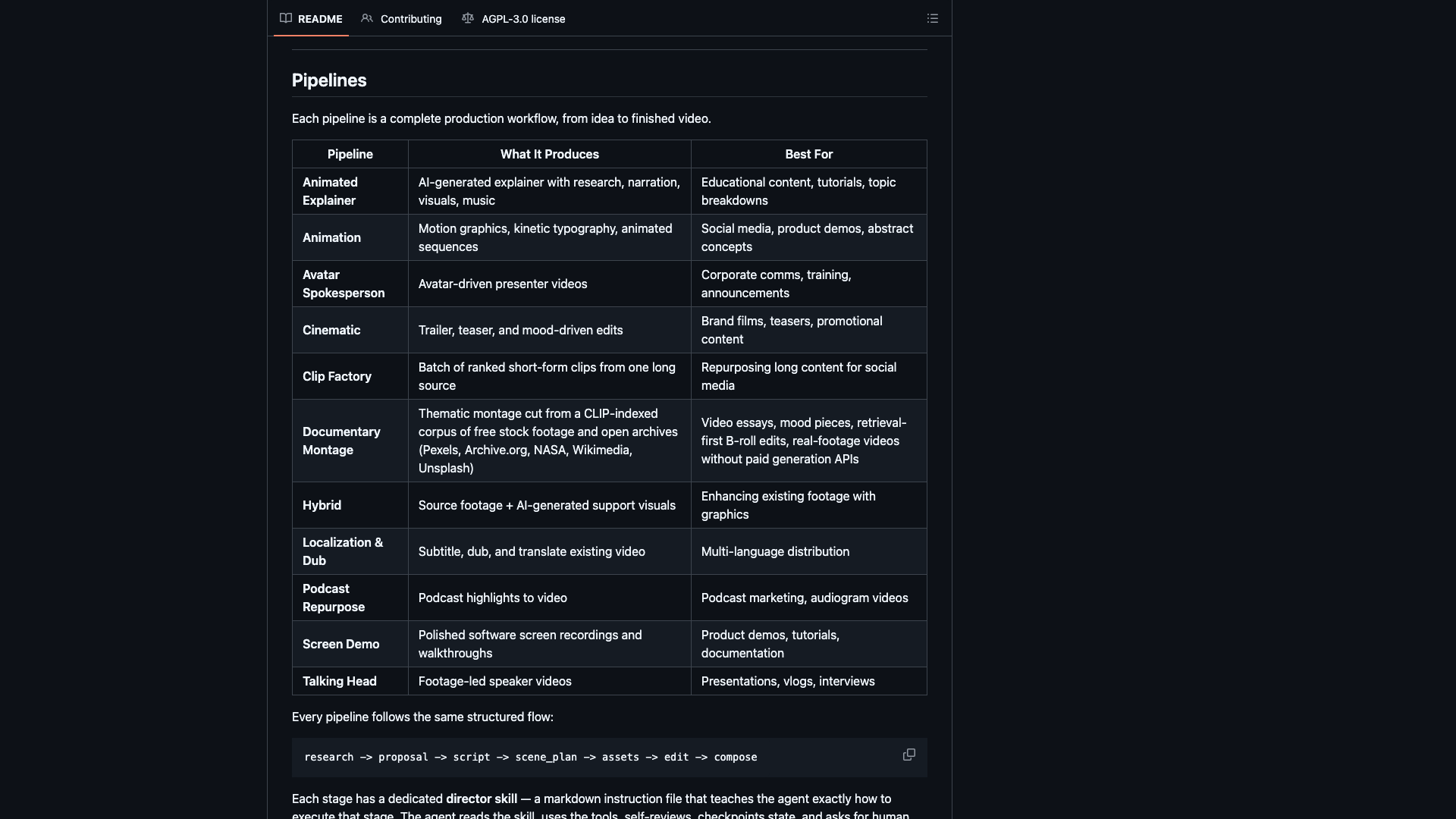Click the Cinematic pipeline name
The height and width of the screenshot is (819, 1456).
[x=331, y=330]
